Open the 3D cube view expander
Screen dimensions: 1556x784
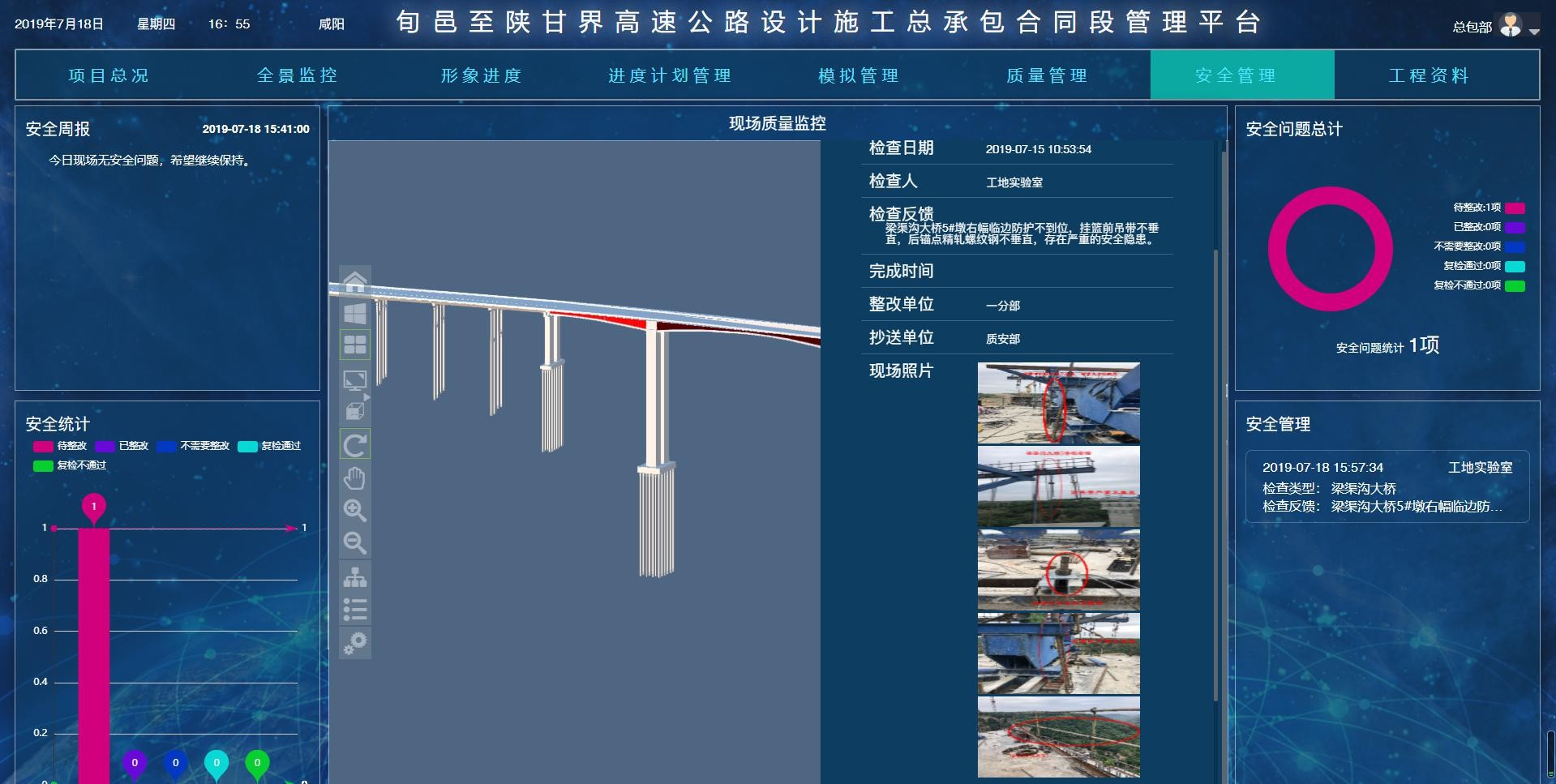355,411
